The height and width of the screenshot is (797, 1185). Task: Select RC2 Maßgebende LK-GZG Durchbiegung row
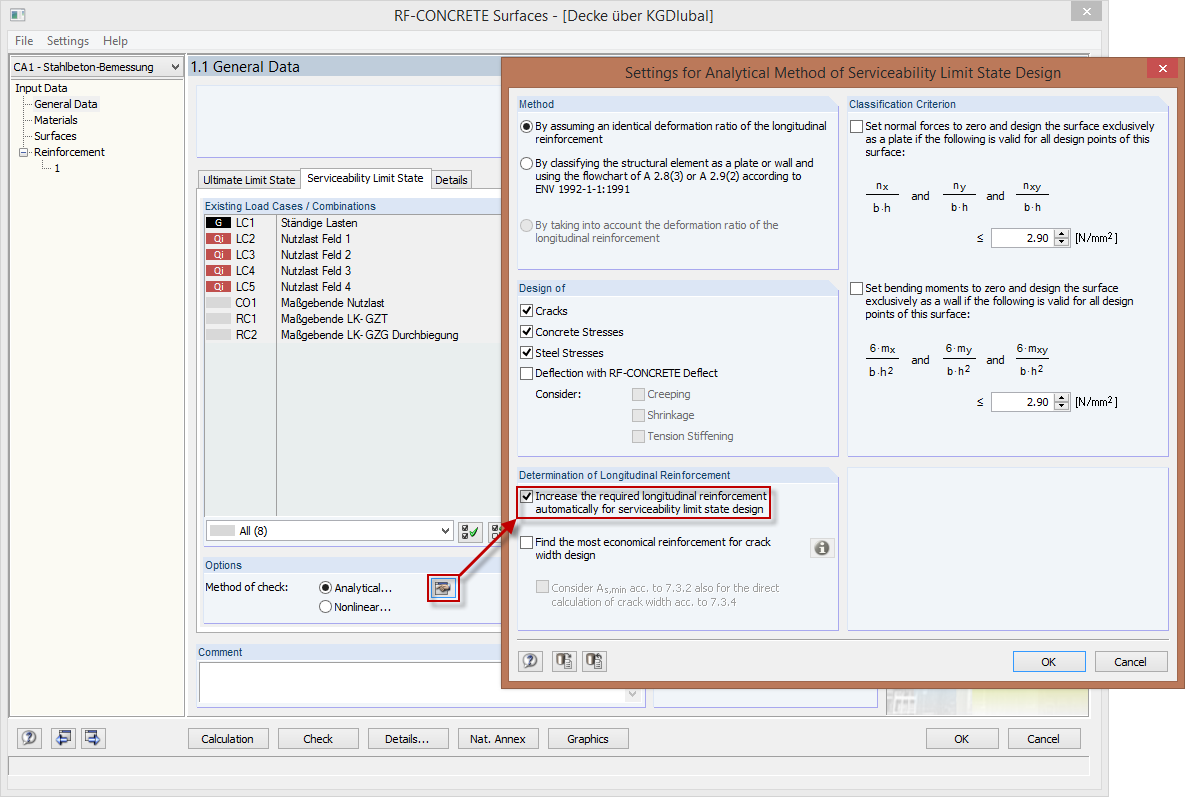(352, 335)
